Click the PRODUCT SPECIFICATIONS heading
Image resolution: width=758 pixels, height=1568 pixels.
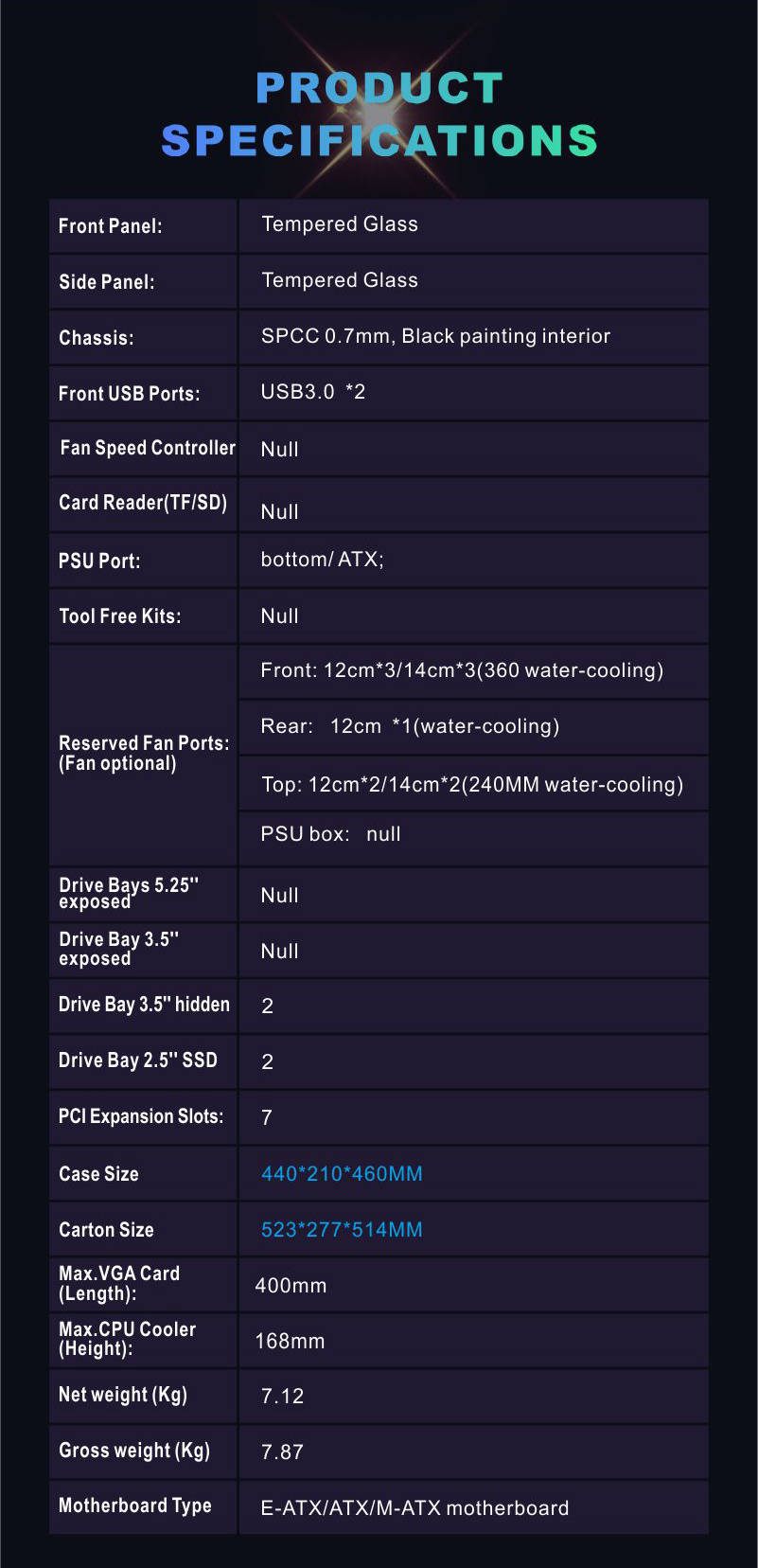coord(379,114)
